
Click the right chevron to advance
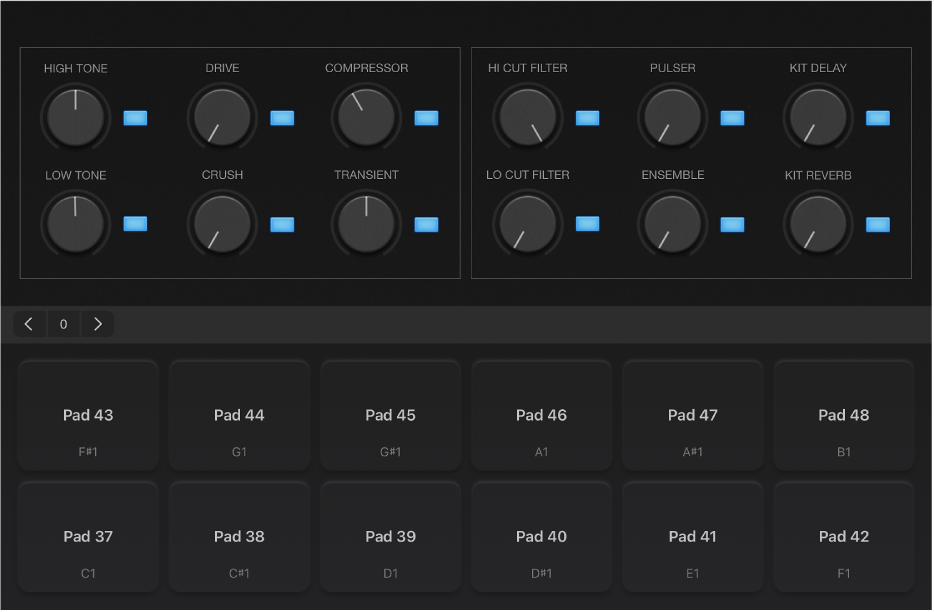tap(98, 323)
